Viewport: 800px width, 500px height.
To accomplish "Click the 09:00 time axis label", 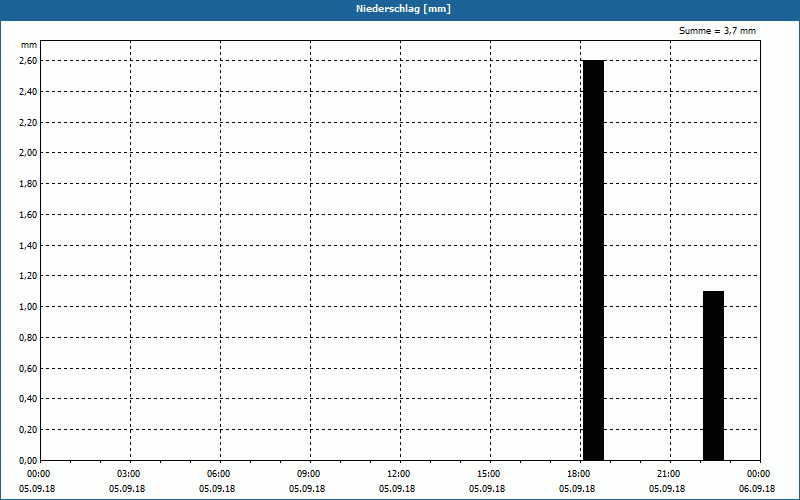I will (309, 474).
